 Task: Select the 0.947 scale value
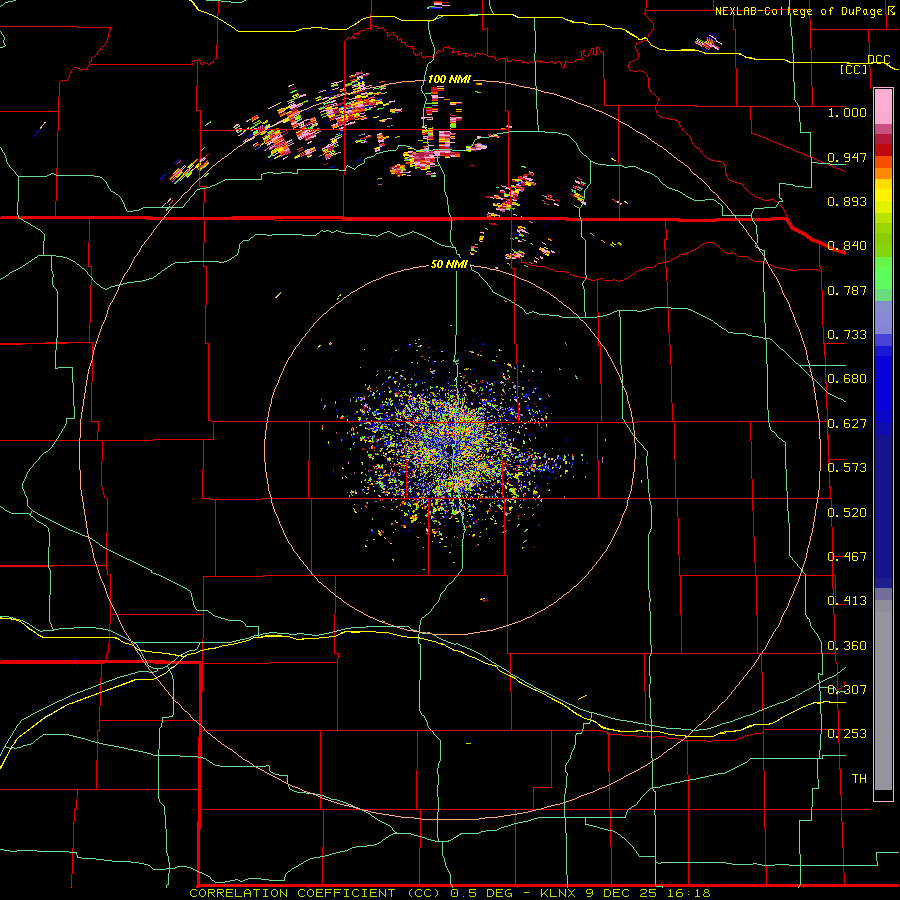(847, 157)
